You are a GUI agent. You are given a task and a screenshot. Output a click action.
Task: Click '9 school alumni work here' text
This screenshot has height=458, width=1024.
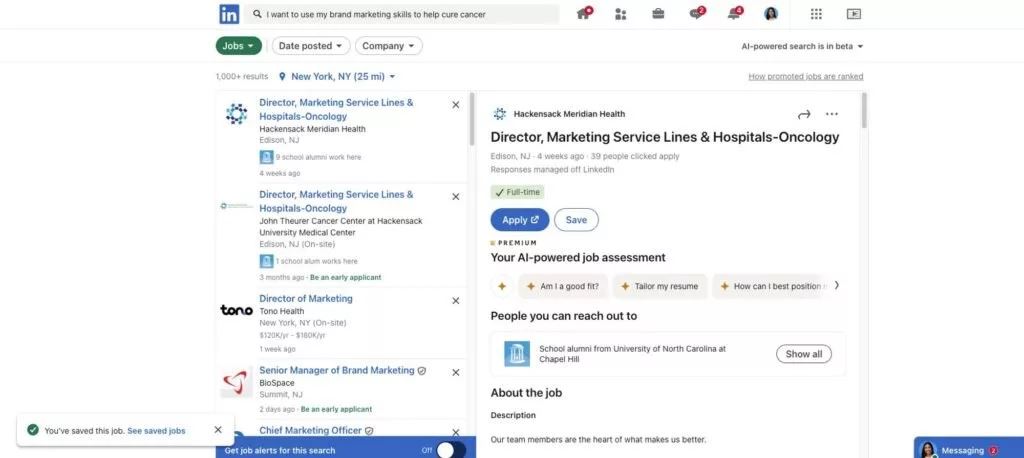pyautogui.click(x=318, y=157)
